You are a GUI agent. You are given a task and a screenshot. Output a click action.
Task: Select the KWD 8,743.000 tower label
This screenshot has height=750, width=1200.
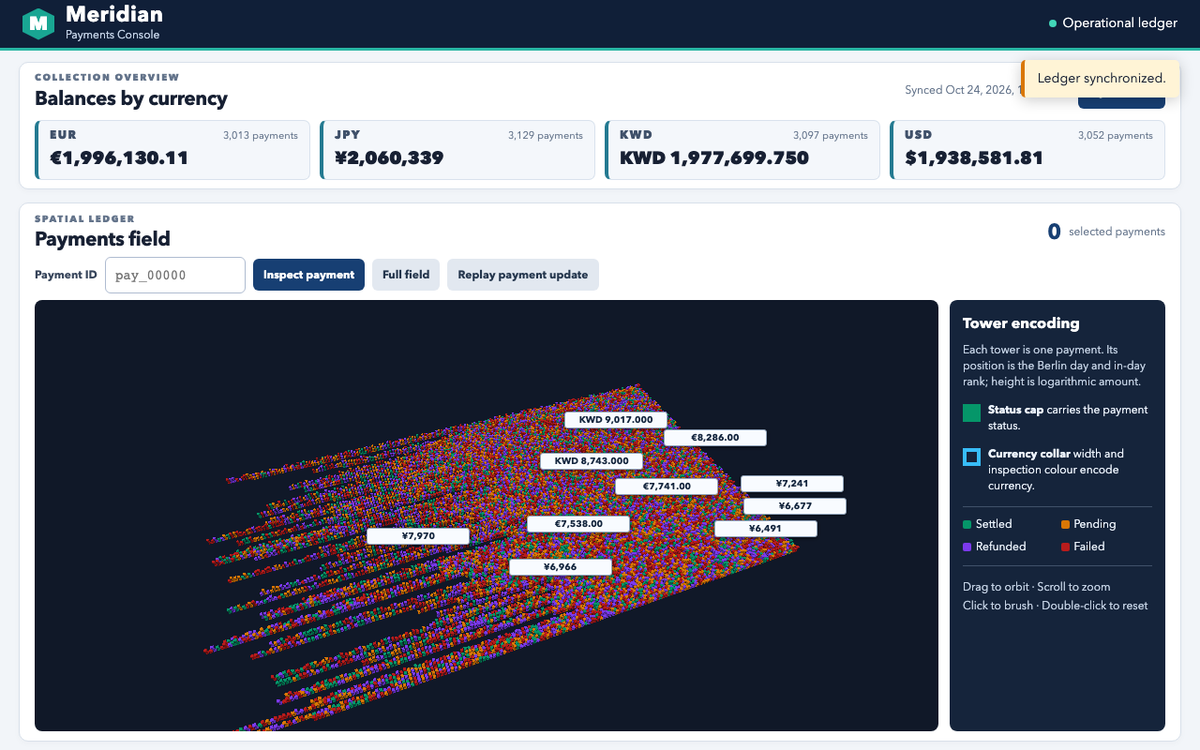point(591,461)
